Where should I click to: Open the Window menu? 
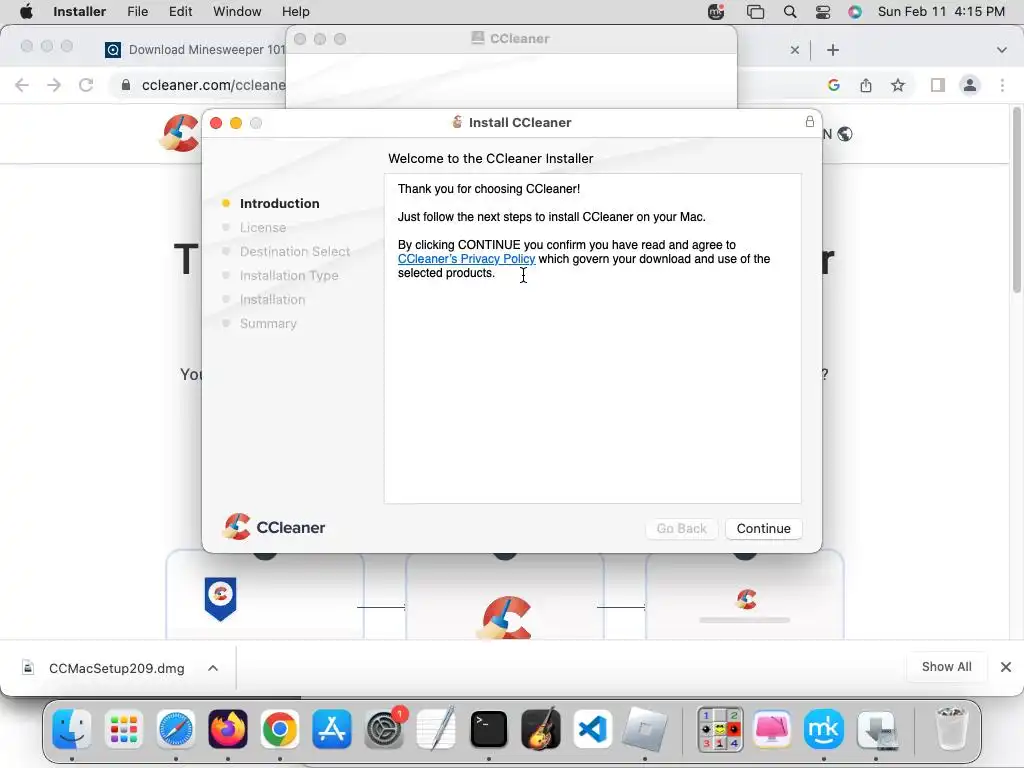(x=236, y=12)
